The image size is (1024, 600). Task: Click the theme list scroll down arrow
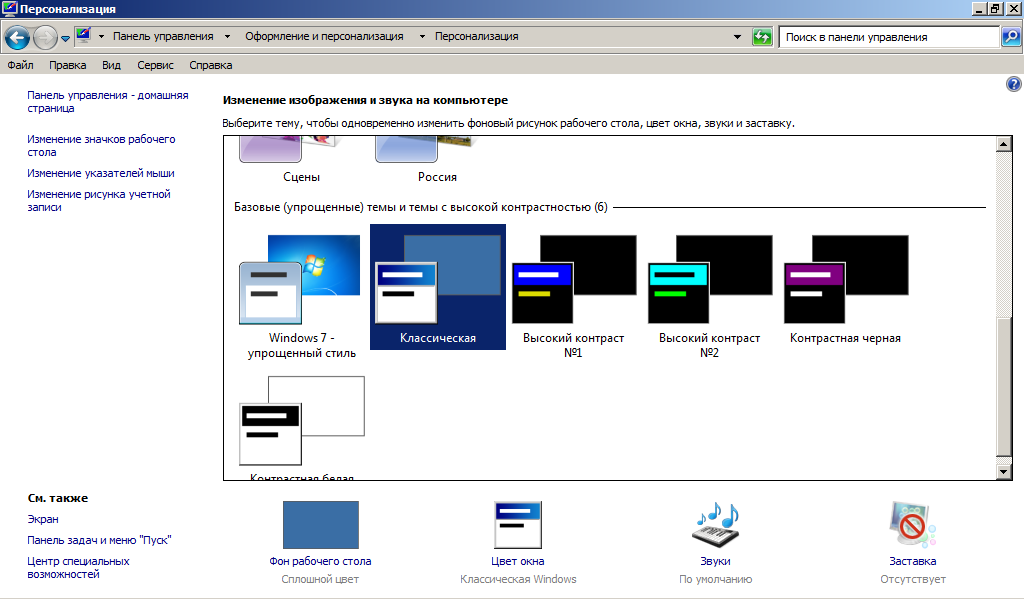(x=1004, y=471)
